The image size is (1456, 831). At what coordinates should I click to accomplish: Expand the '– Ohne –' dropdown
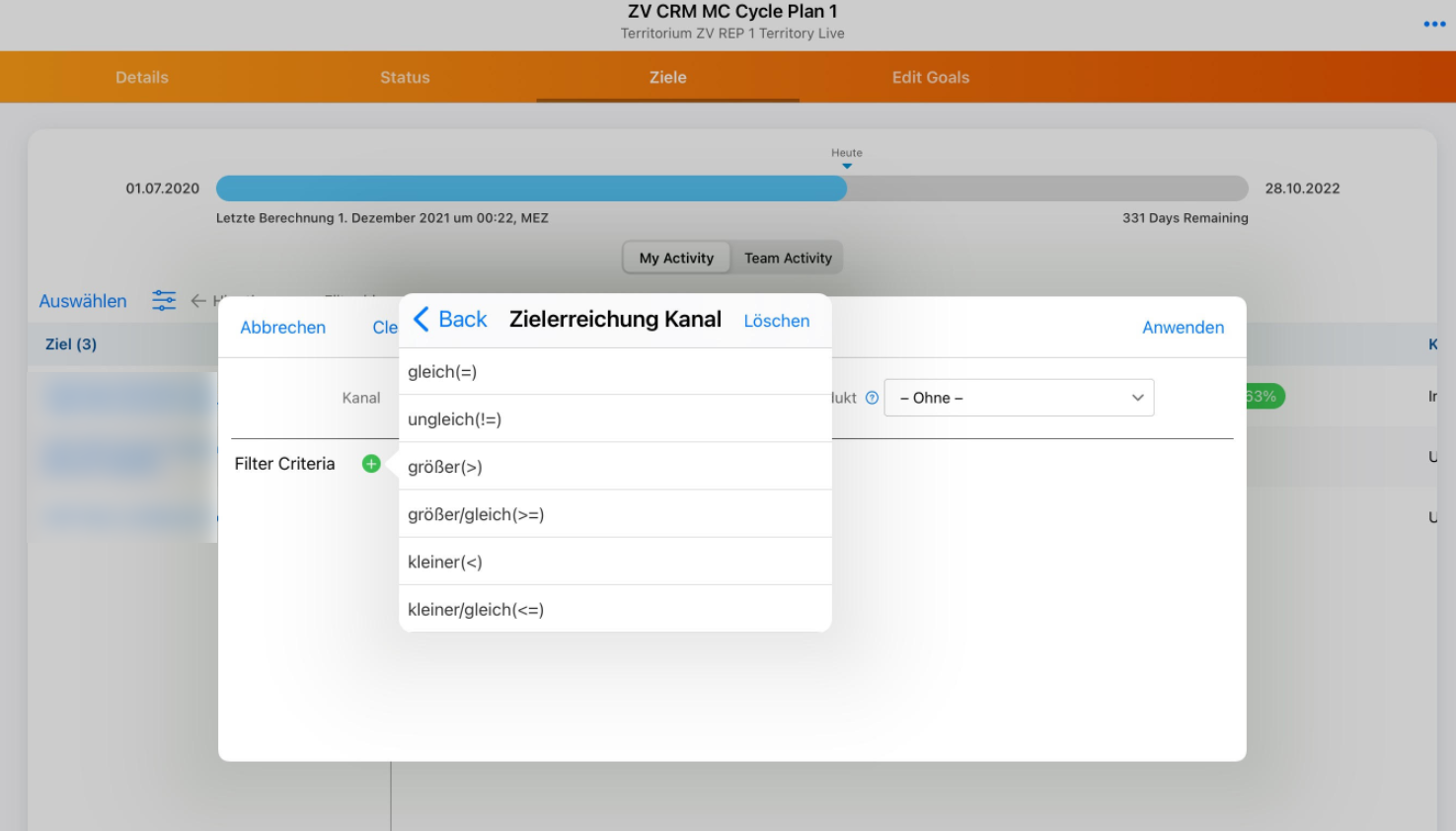click(1019, 398)
